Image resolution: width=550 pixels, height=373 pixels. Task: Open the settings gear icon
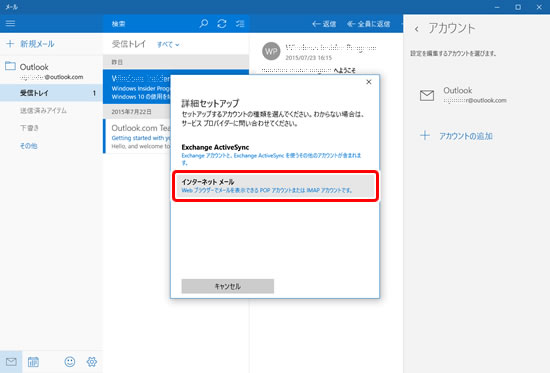click(x=92, y=362)
